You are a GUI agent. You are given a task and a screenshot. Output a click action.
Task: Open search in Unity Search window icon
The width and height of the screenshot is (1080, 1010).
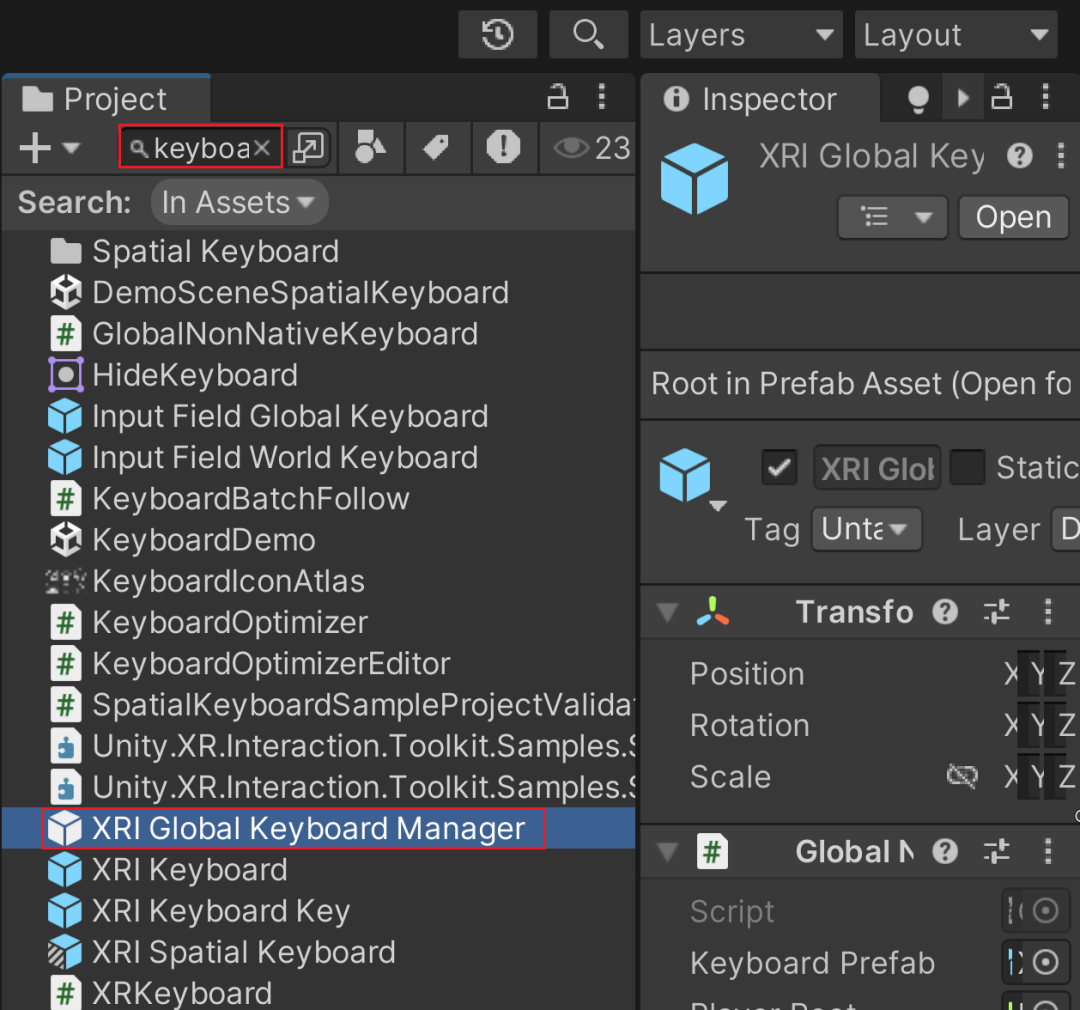tap(308, 147)
